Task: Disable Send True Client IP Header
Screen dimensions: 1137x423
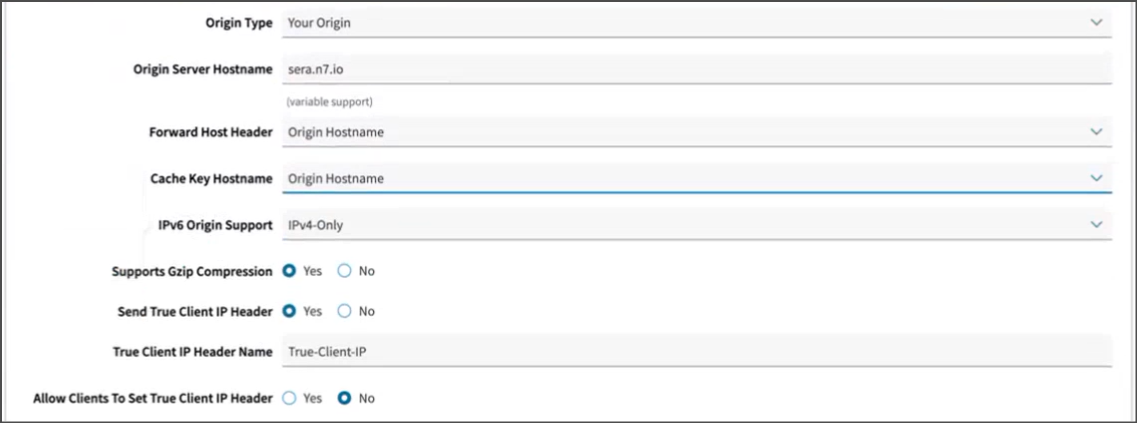Action: pyautogui.click(x=345, y=311)
